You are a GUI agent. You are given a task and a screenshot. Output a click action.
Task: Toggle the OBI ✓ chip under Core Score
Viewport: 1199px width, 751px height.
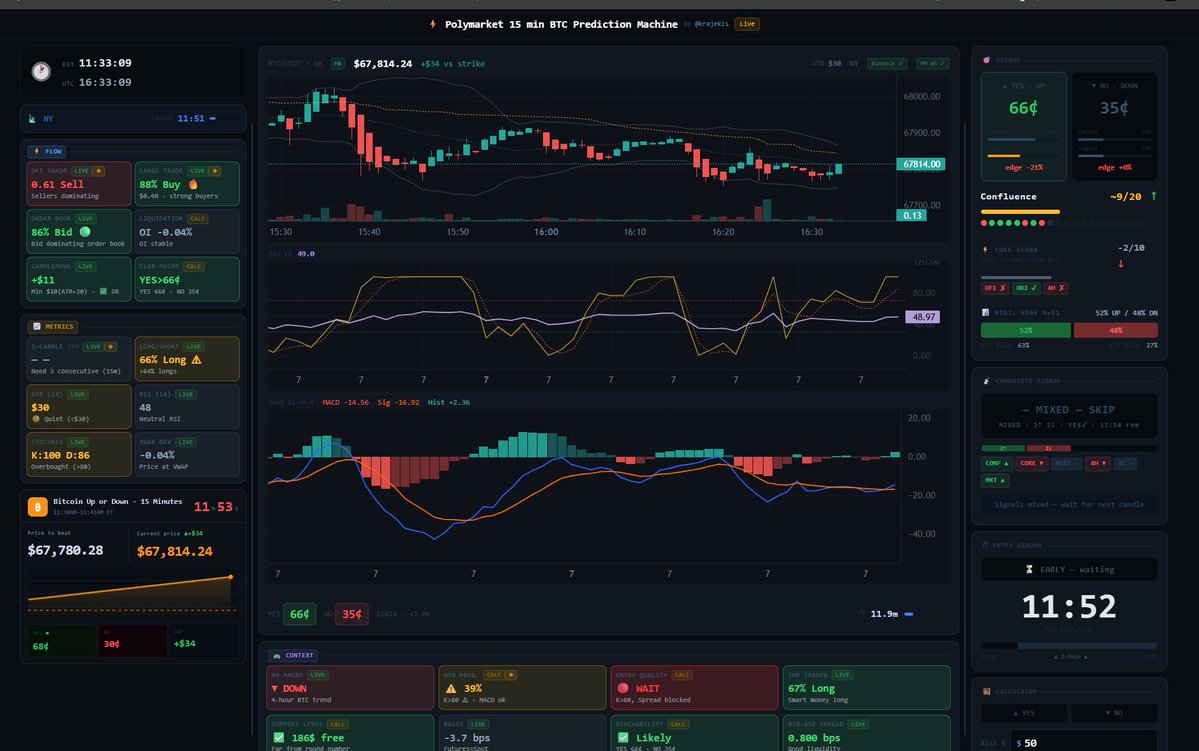pyautogui.click(x=1026, y=288)
